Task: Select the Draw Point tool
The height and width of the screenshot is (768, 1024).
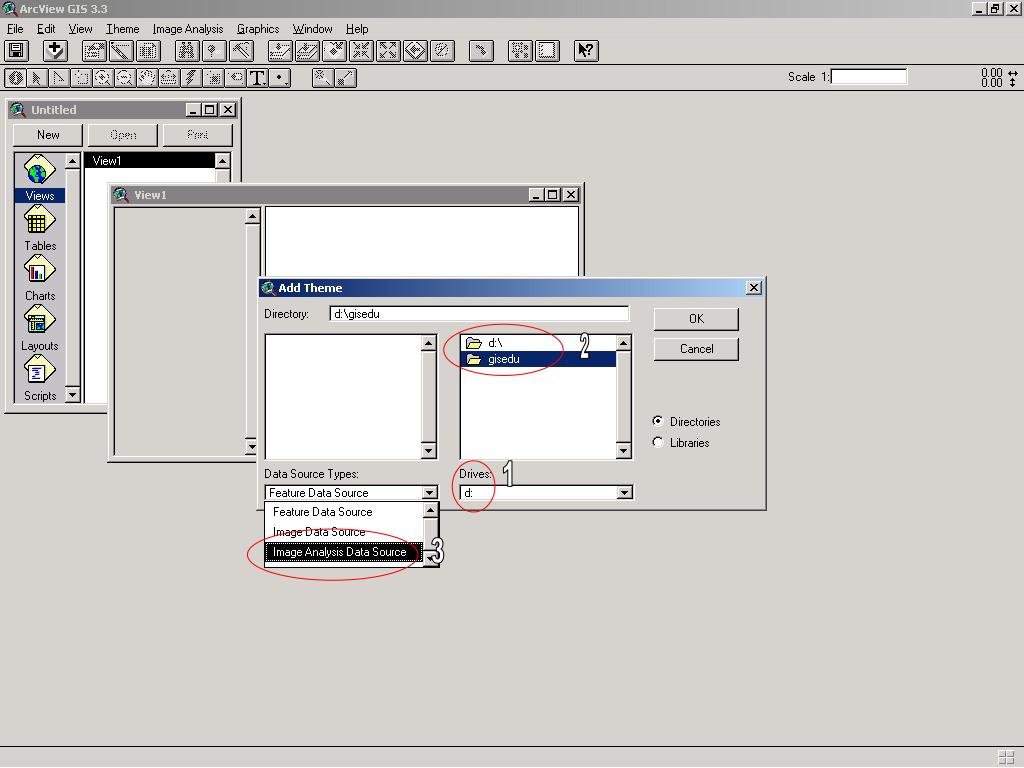Action: [x=280, y=78]
